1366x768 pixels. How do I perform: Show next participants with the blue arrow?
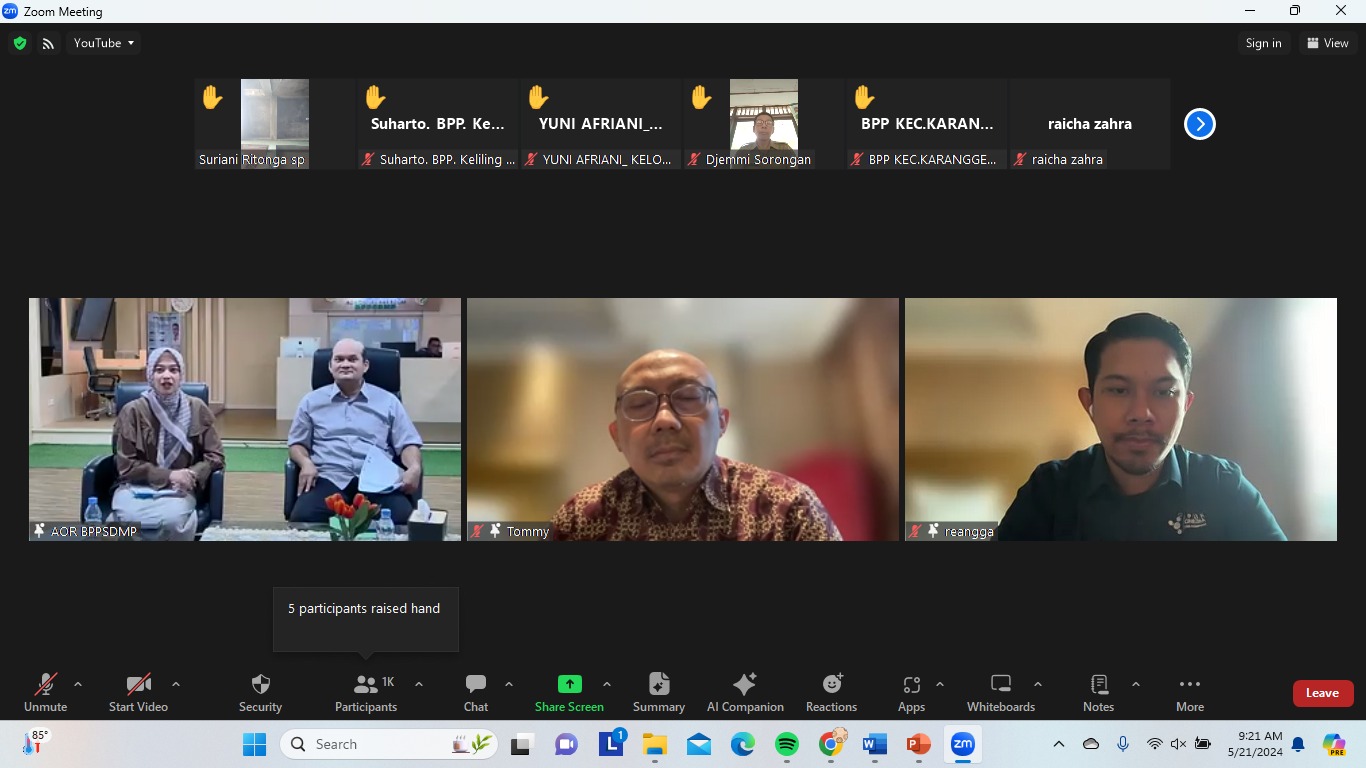1199,124
